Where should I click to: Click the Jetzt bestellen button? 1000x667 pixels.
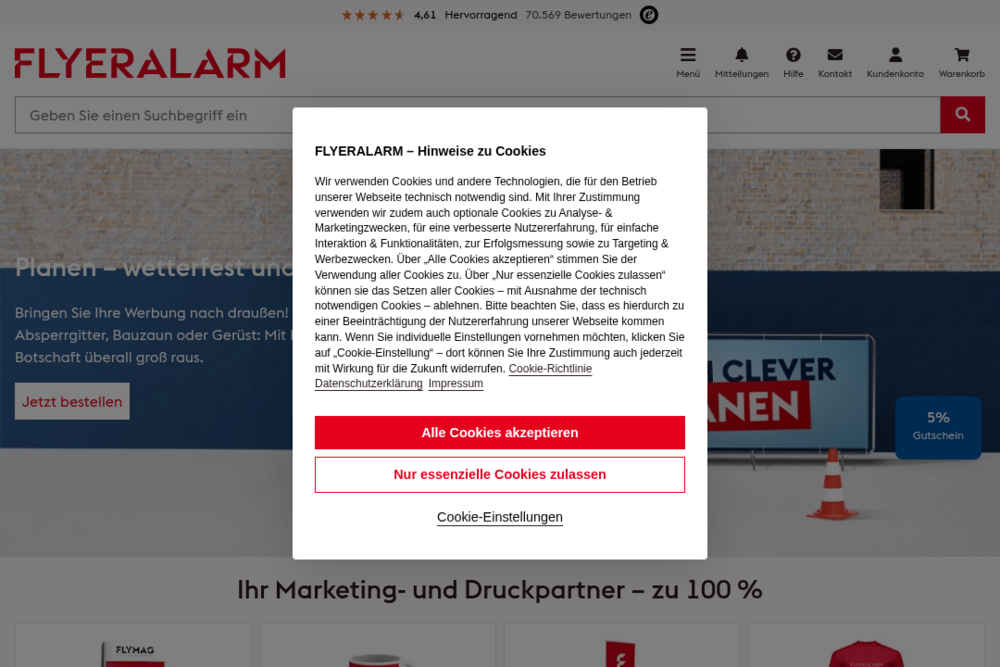tap(72, 401)
